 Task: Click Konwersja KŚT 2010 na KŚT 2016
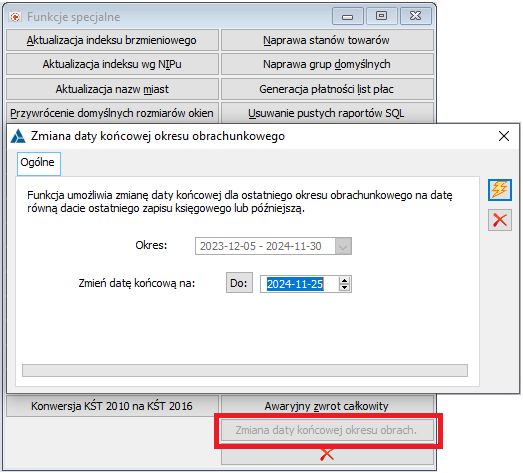[112, 406]
